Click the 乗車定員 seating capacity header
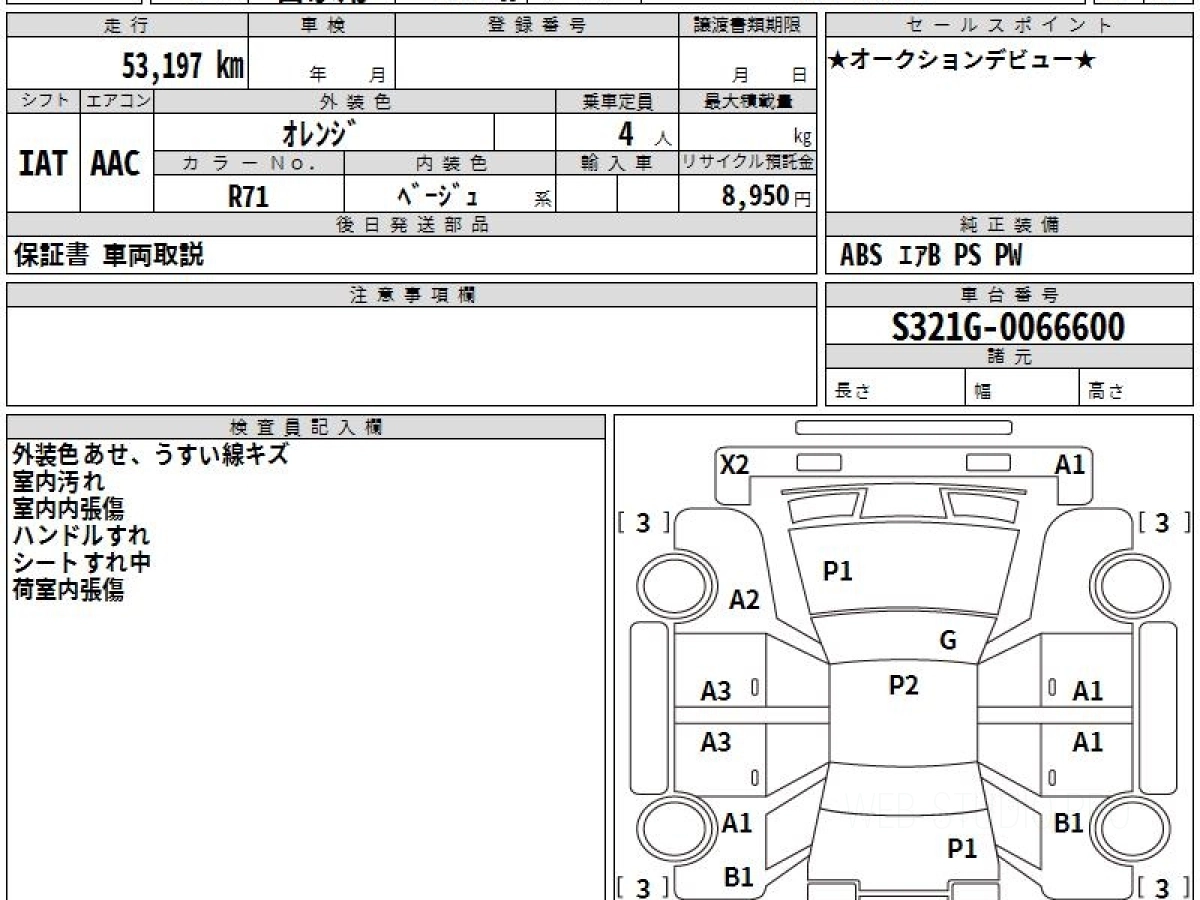This screenshot has width=1200, height=900. [617, 101]
